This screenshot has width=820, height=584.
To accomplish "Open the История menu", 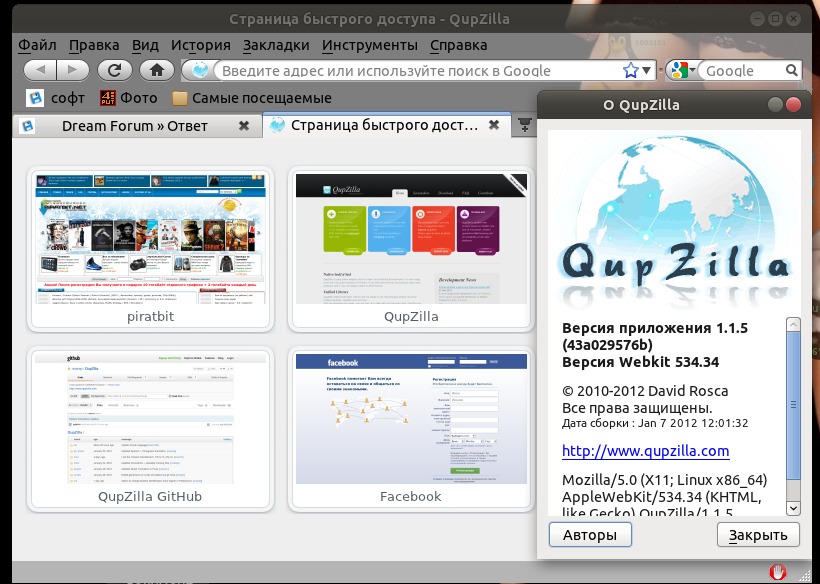I will click(201, 45).
